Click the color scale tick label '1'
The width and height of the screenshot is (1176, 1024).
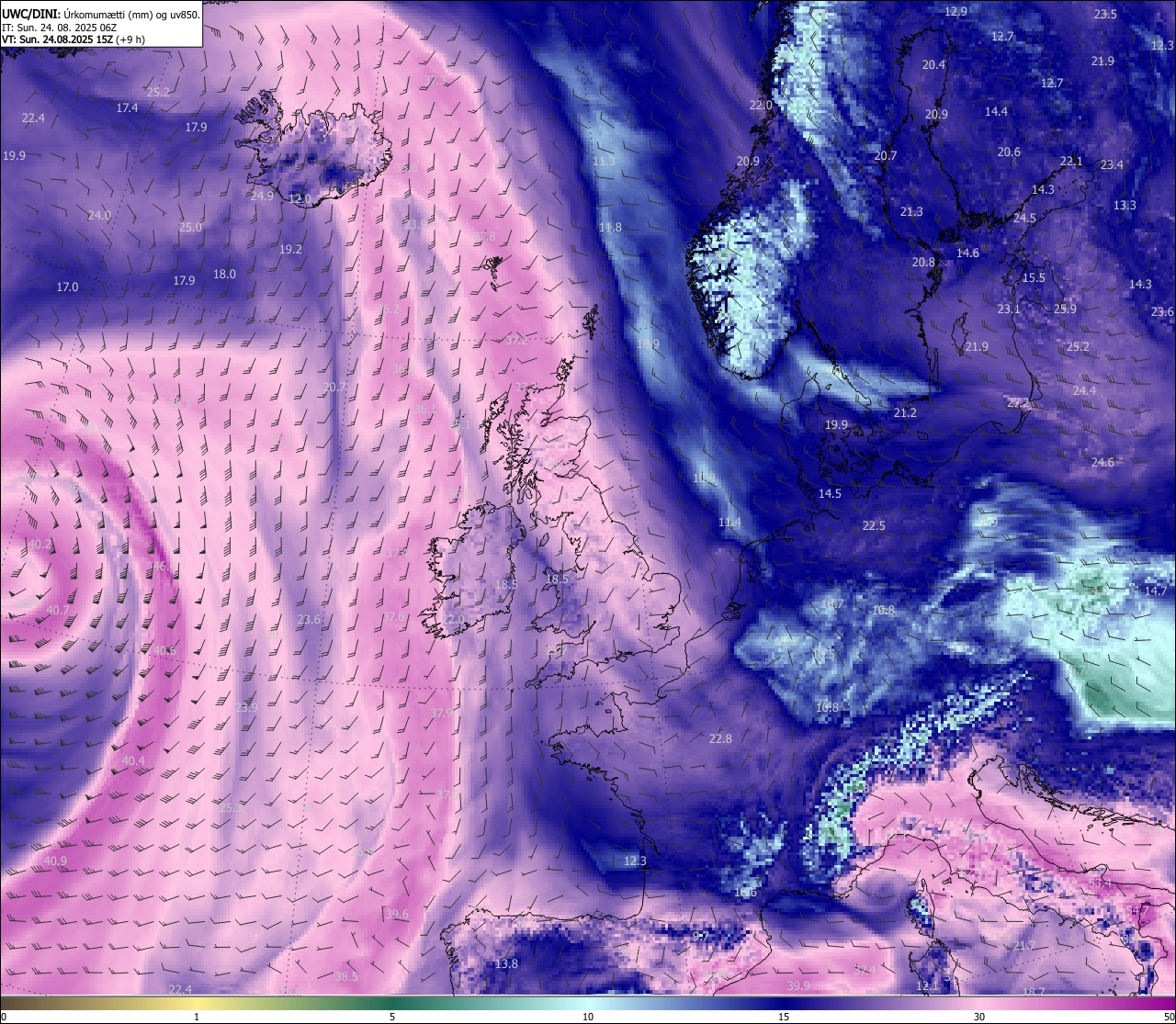[197, 1017]
